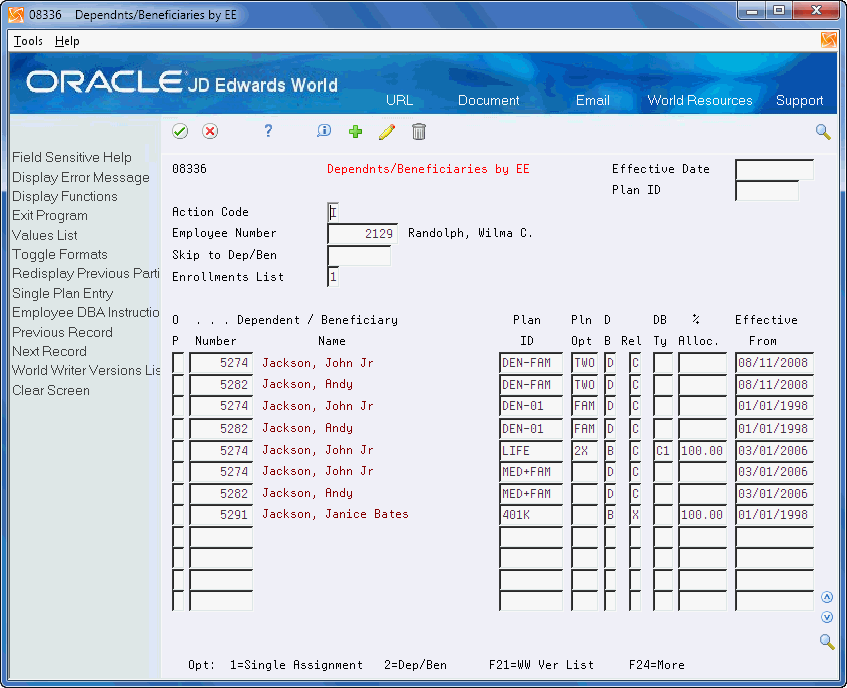Click Effective From 03/01/2006 in LIFE row
Viewport: 847px width, 688px height.
coord(774,450)
